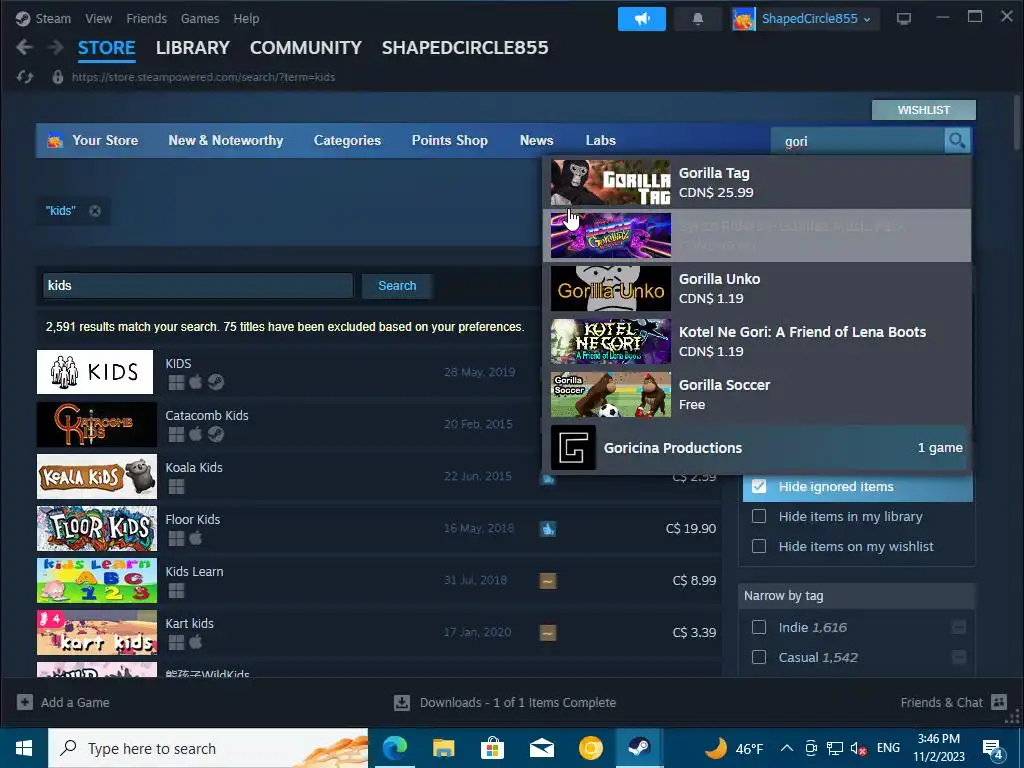Screen dimensions: 1024x768
Task: Click the mixed review icon for Kids Learn
Action: pos(548,580)
